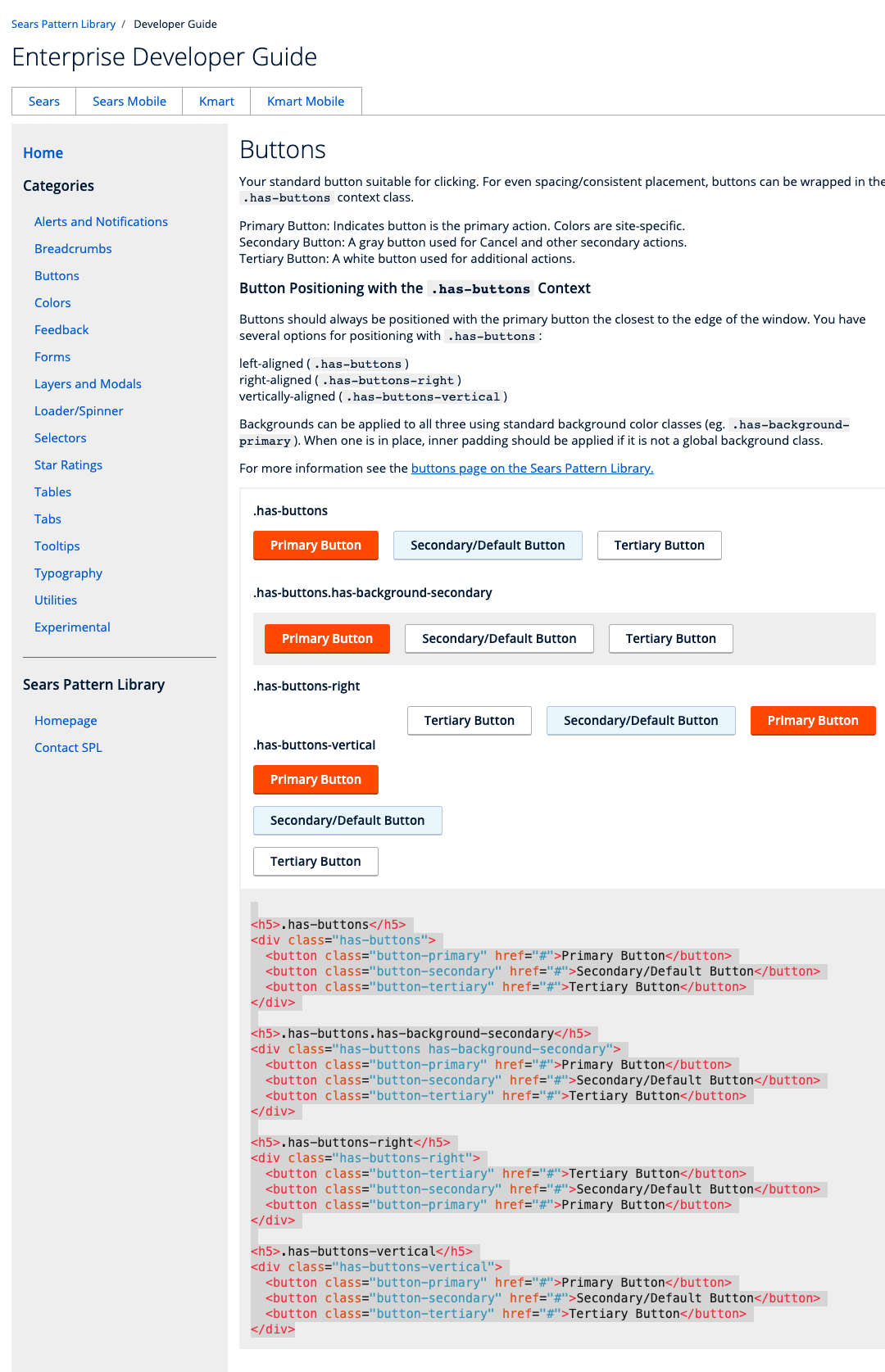Click the Sears Pattern Library breadcrumb link

pos(63,24)
